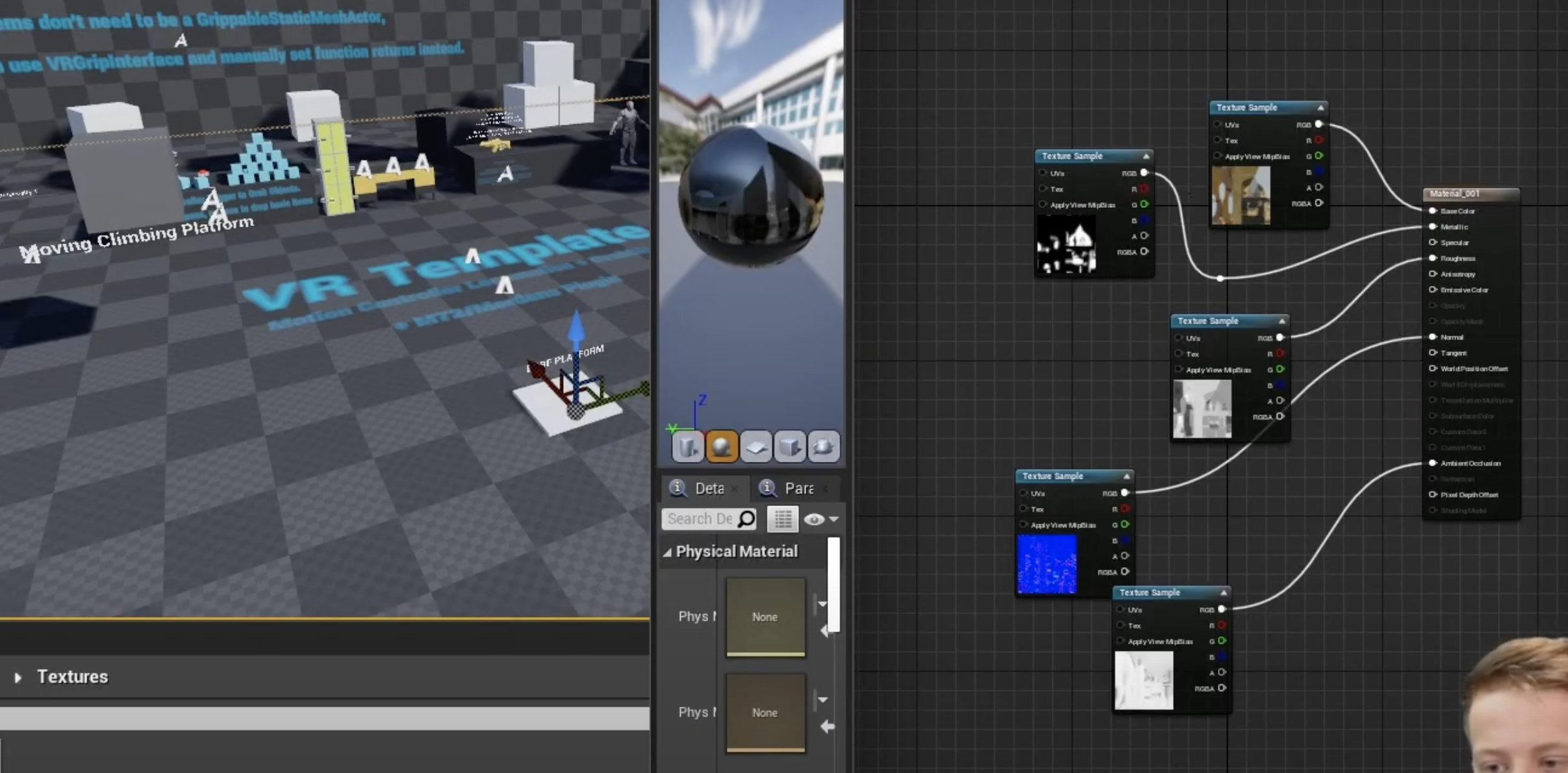Click the property matrix grid icon

tap(783, 519)
